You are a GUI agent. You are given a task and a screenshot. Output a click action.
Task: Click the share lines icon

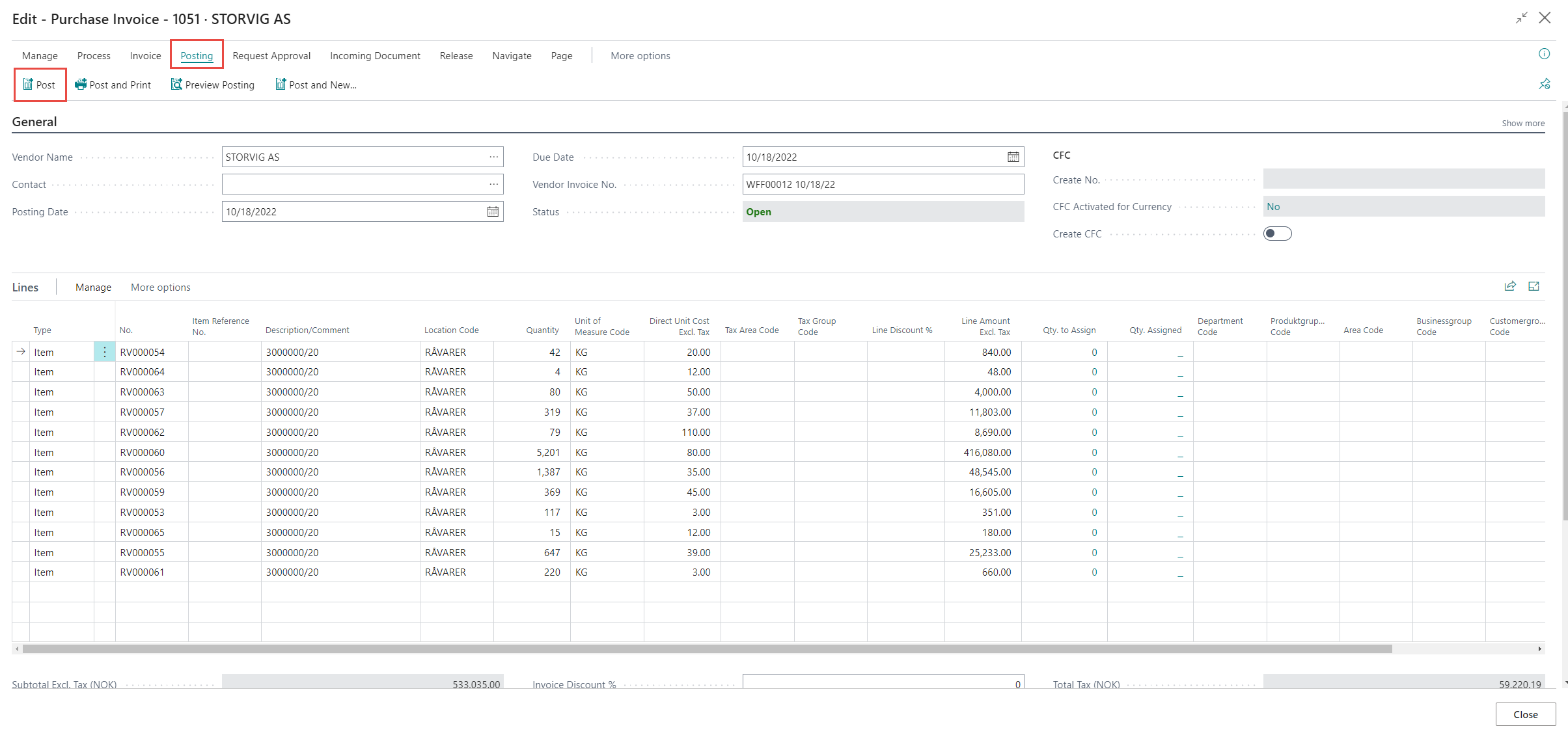click(x=1510, y=286)
